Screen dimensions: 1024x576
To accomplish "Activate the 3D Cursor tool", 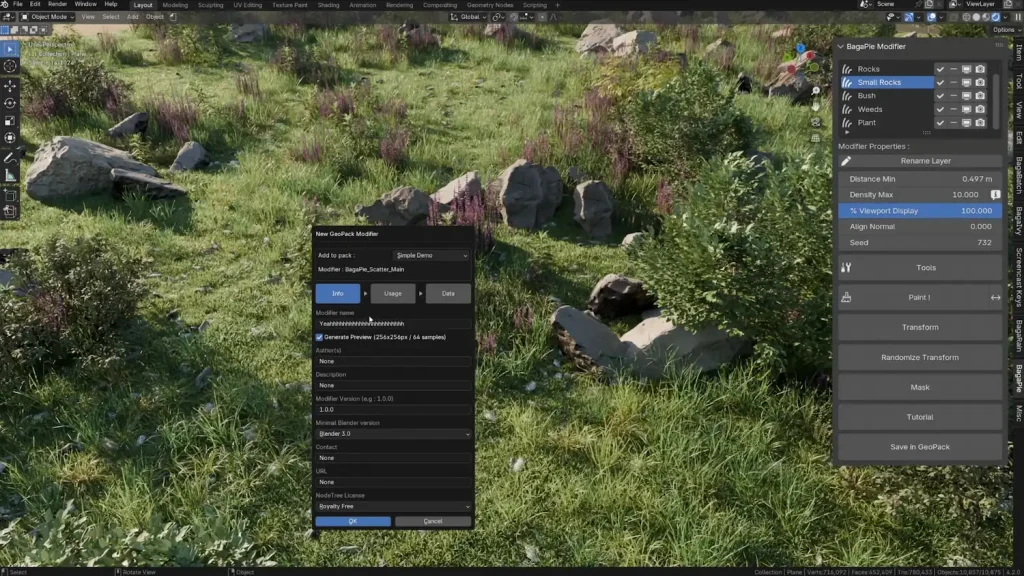I will (x=10, y=66).
